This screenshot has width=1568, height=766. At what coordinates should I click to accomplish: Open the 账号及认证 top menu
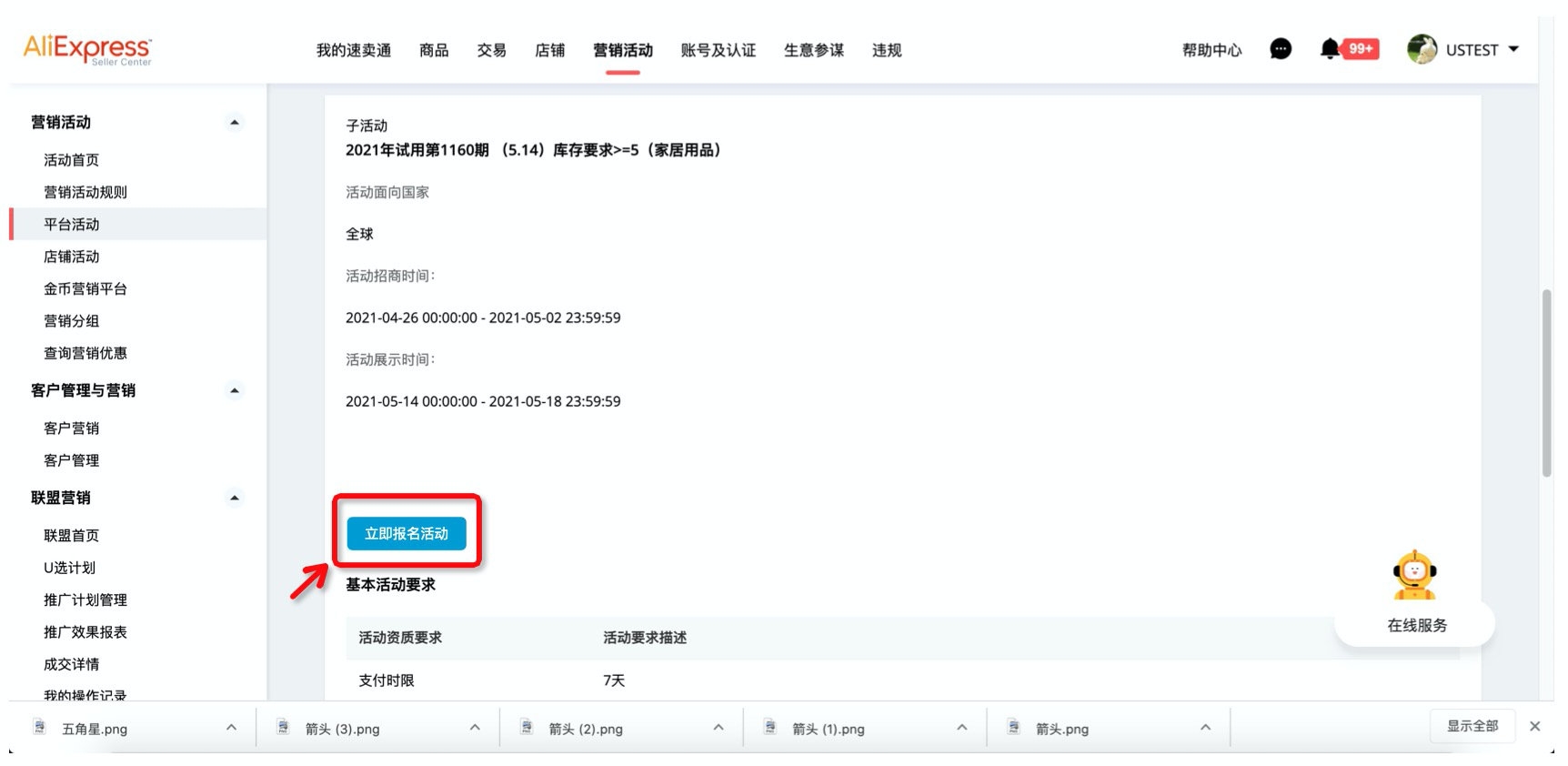(719, 50)
